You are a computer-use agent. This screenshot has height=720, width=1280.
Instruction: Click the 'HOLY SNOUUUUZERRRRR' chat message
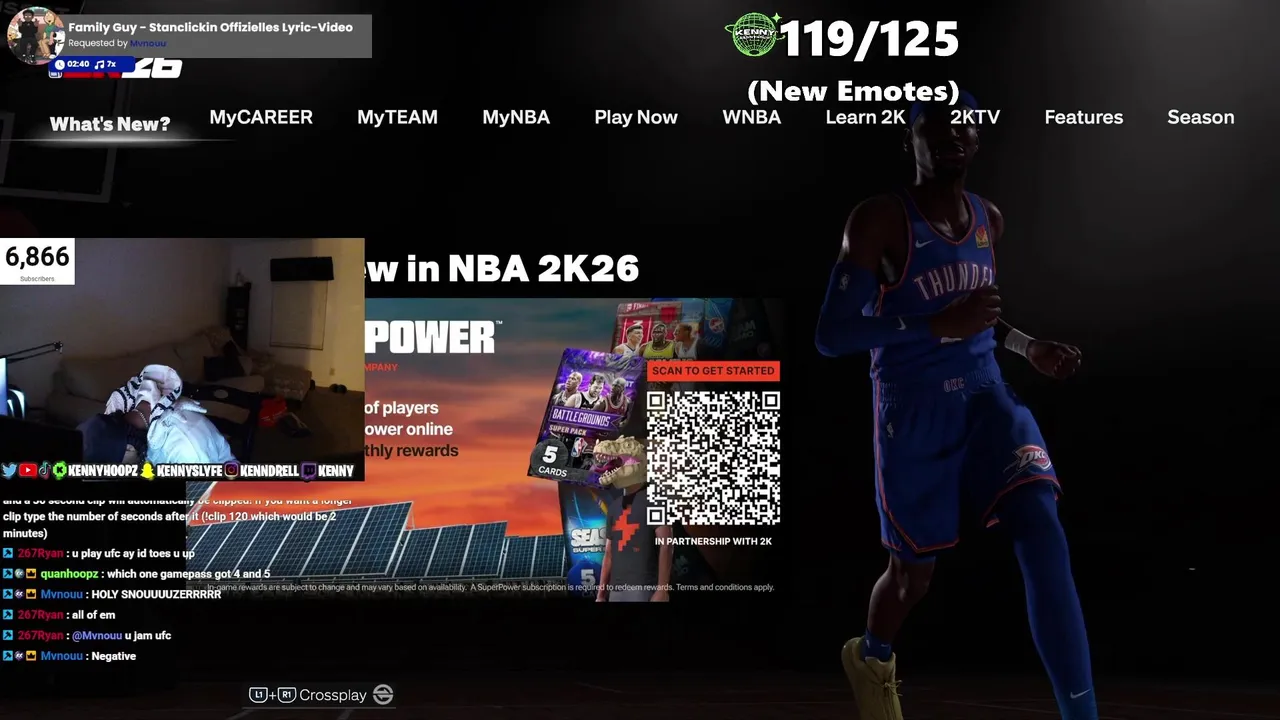point(156,594)
